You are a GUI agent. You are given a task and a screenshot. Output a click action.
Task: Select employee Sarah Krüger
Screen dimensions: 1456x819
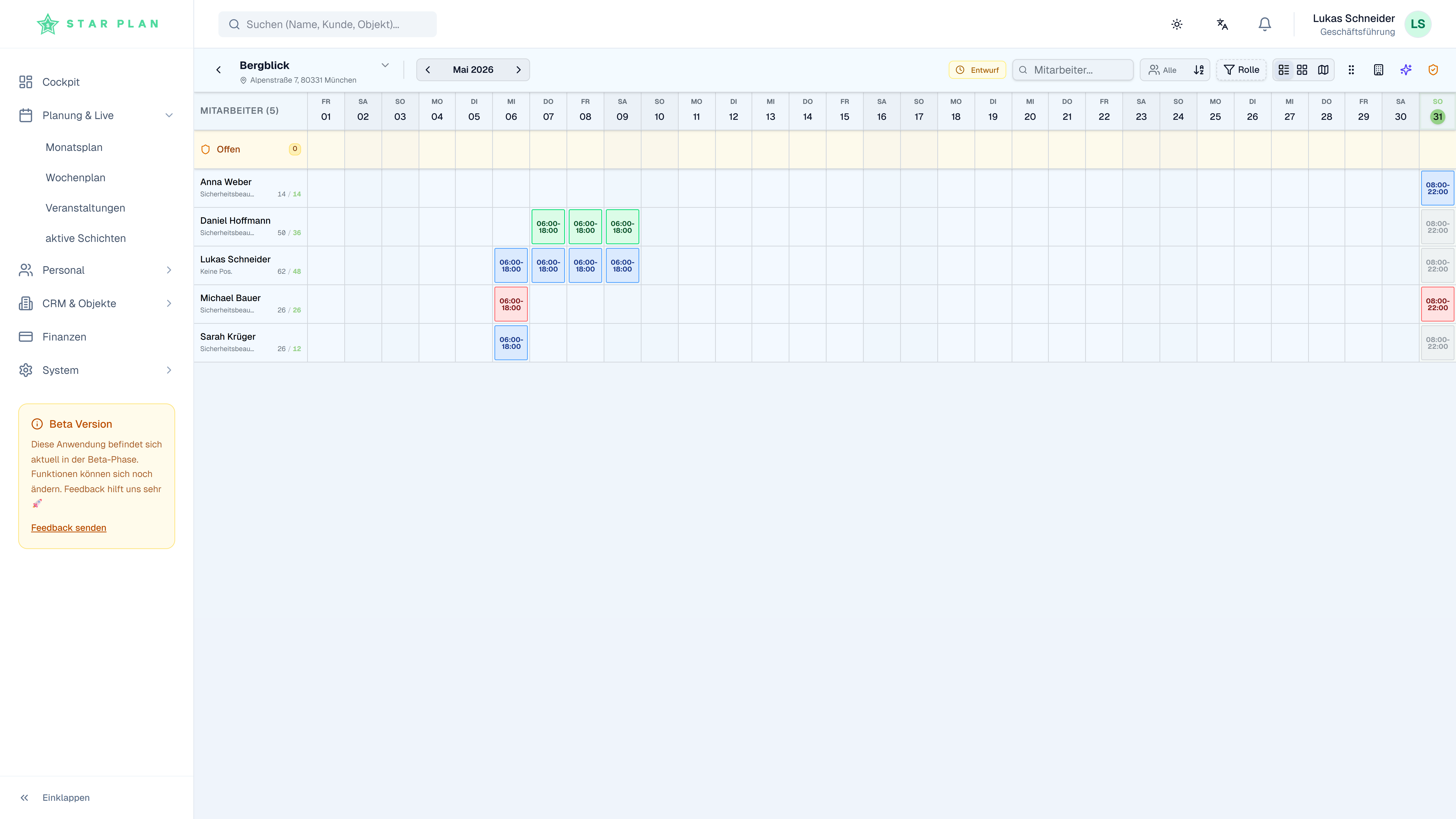click(228, 337)
